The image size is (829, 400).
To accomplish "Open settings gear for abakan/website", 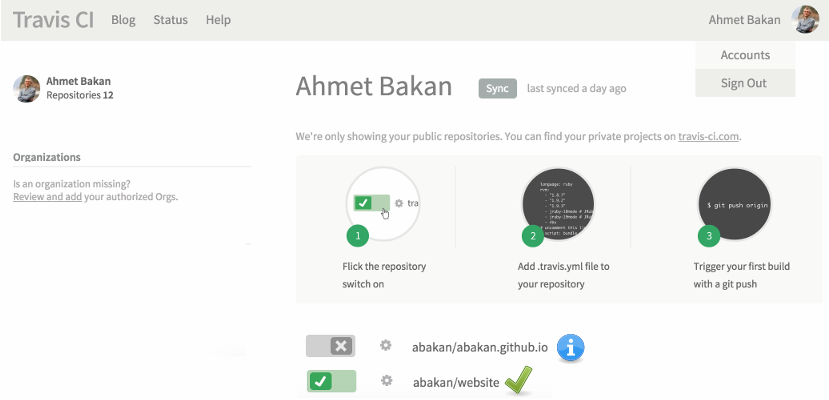I will point(386,381).
